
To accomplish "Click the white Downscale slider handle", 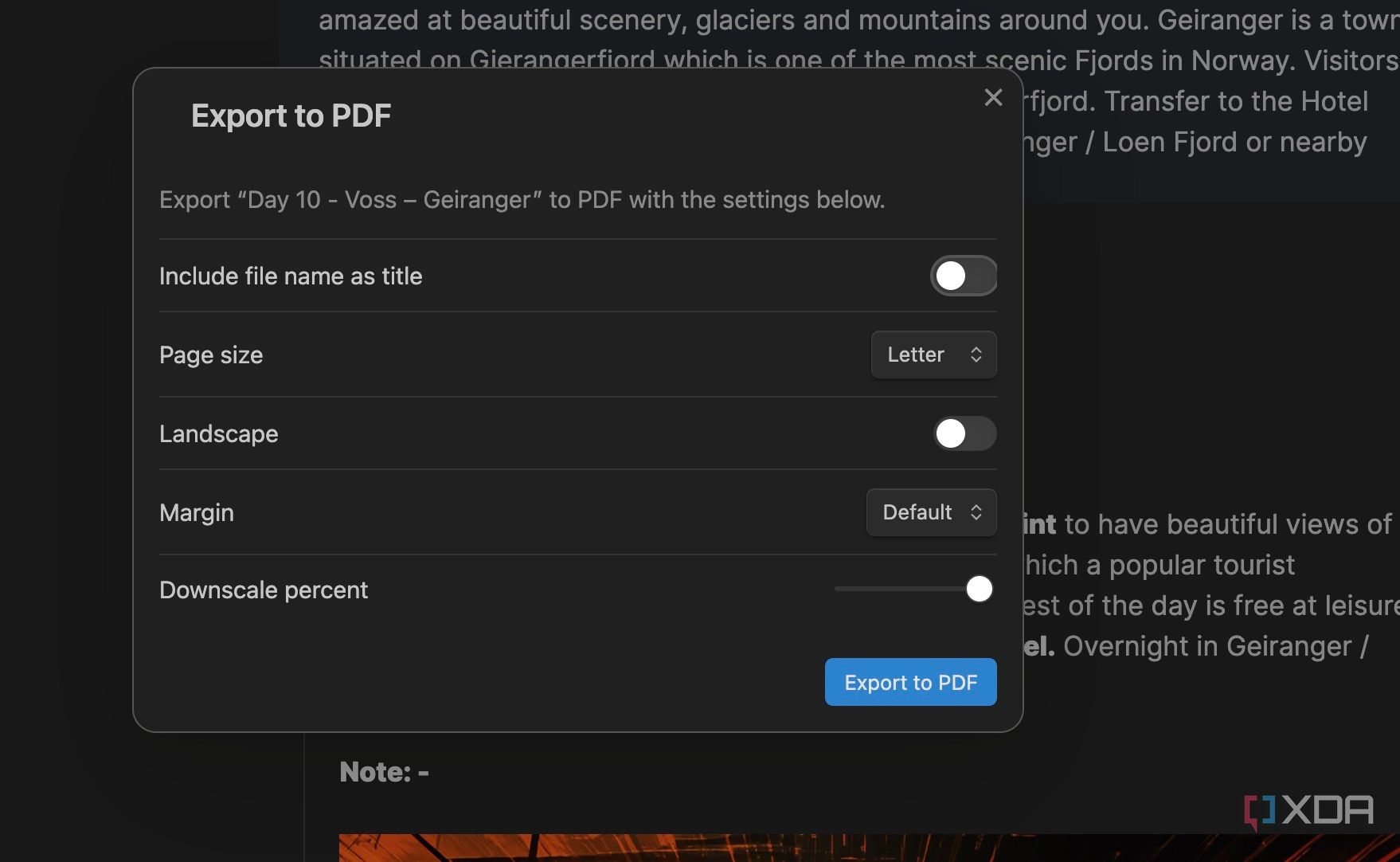I will [978, 589].
